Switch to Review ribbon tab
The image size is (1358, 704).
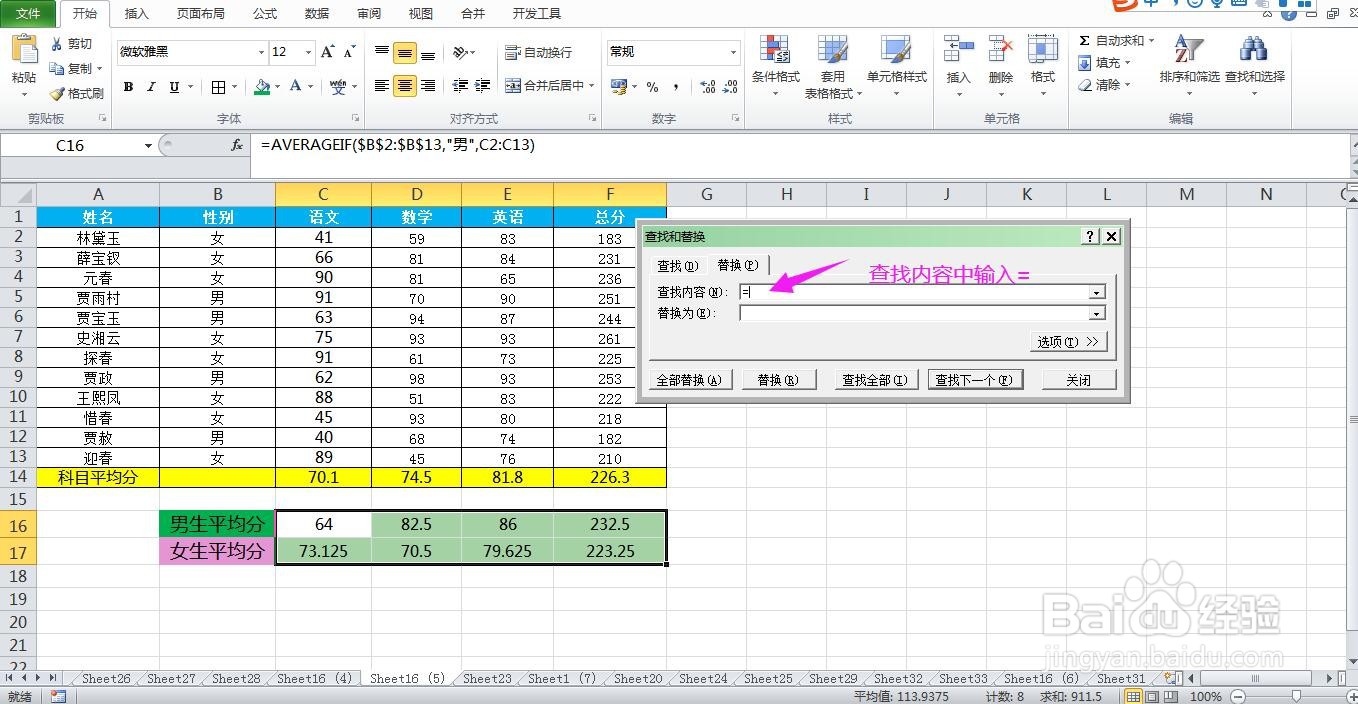click(x=369, y=14)
